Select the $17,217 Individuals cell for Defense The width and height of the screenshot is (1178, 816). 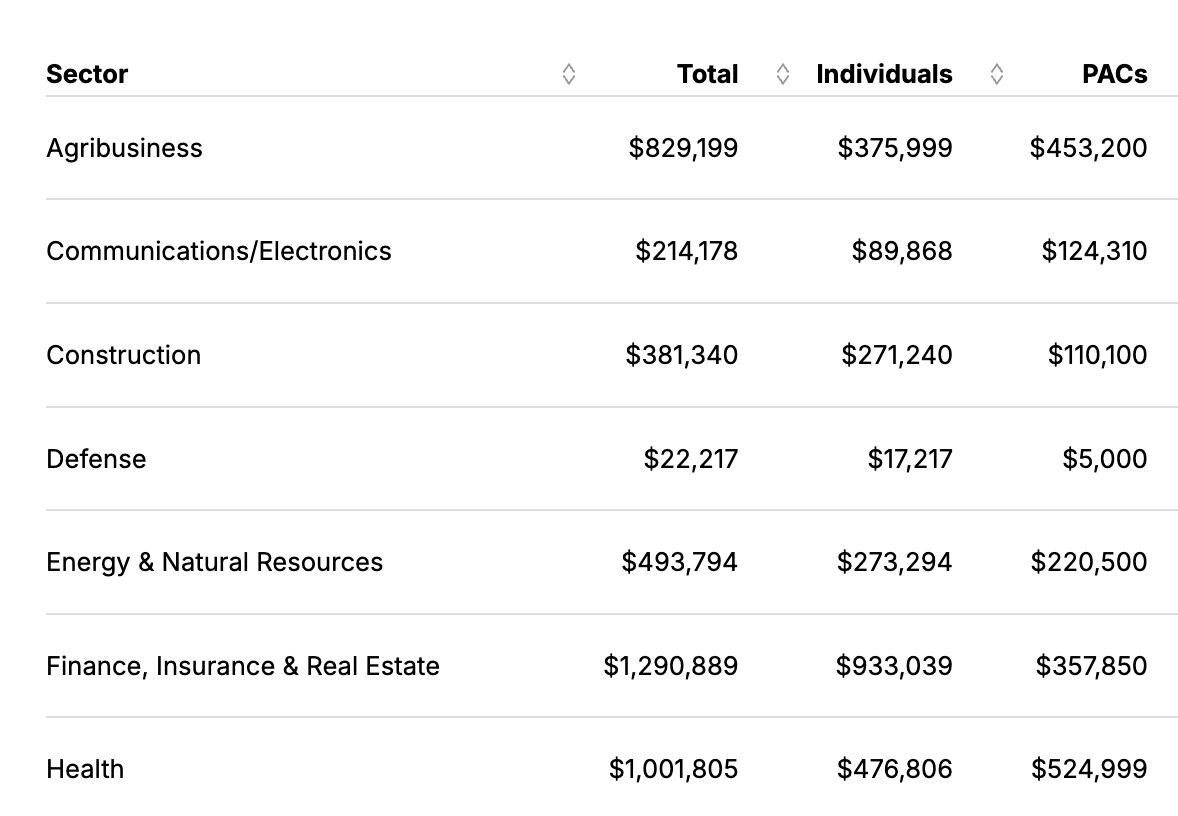[909, 459]
